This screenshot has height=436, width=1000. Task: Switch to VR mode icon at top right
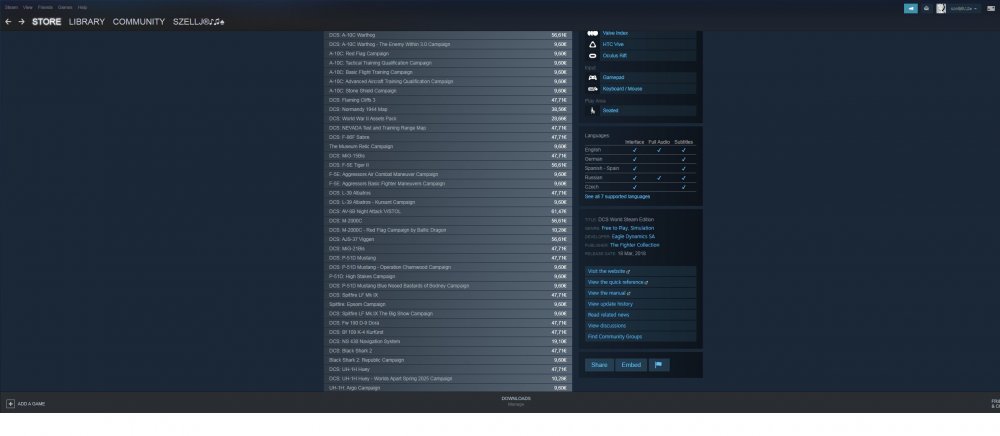[x=989, y=8]
